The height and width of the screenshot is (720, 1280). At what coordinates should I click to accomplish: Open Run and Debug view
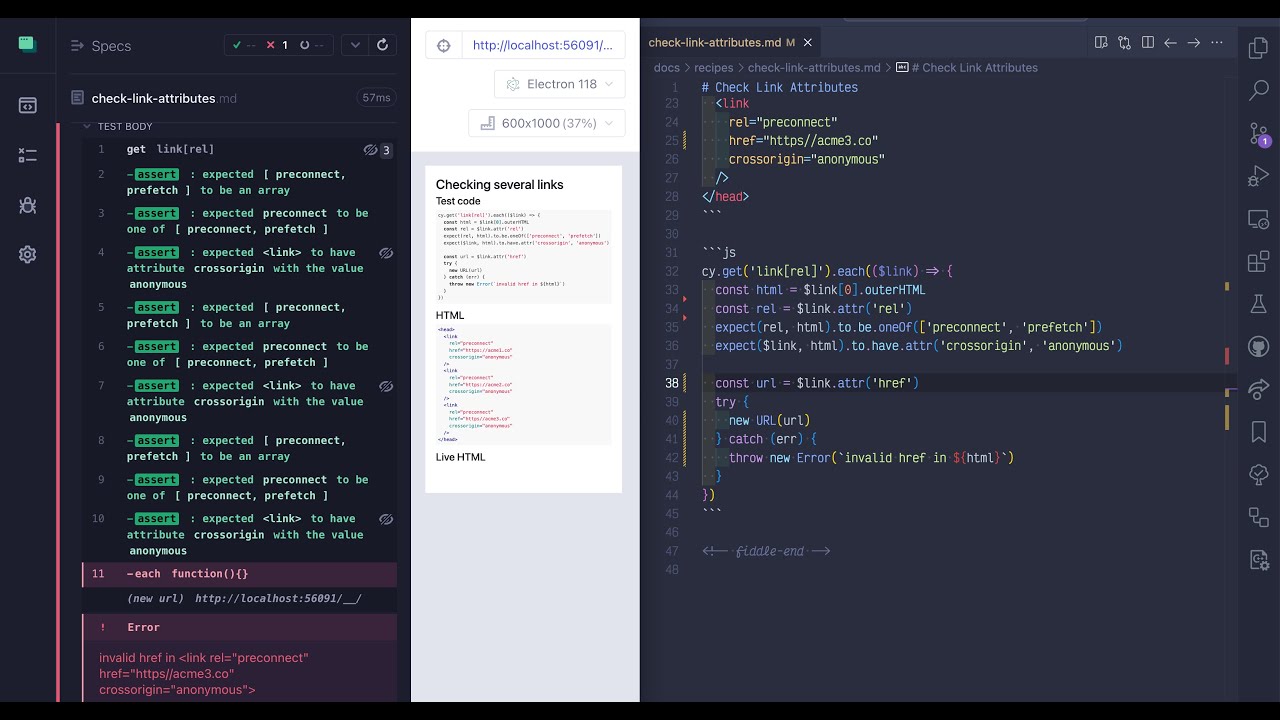point(1259,176)
